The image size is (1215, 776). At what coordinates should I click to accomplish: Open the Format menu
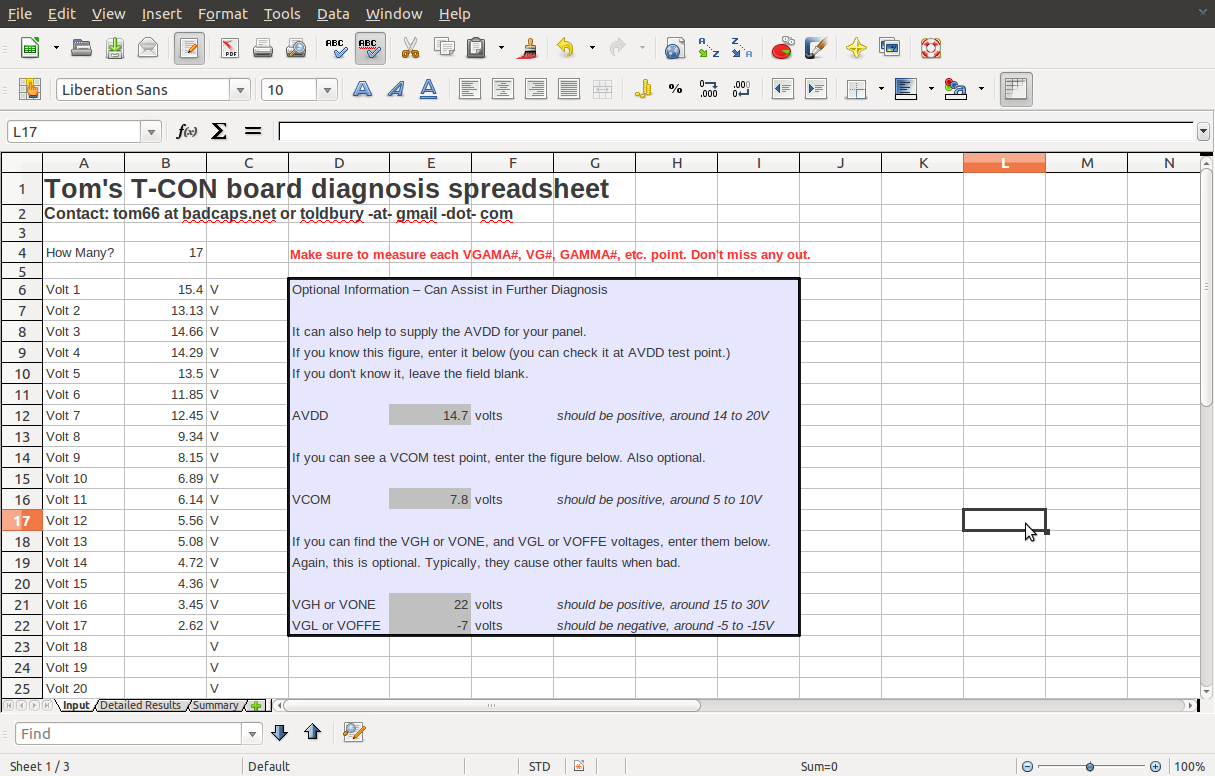coord(222,13)
